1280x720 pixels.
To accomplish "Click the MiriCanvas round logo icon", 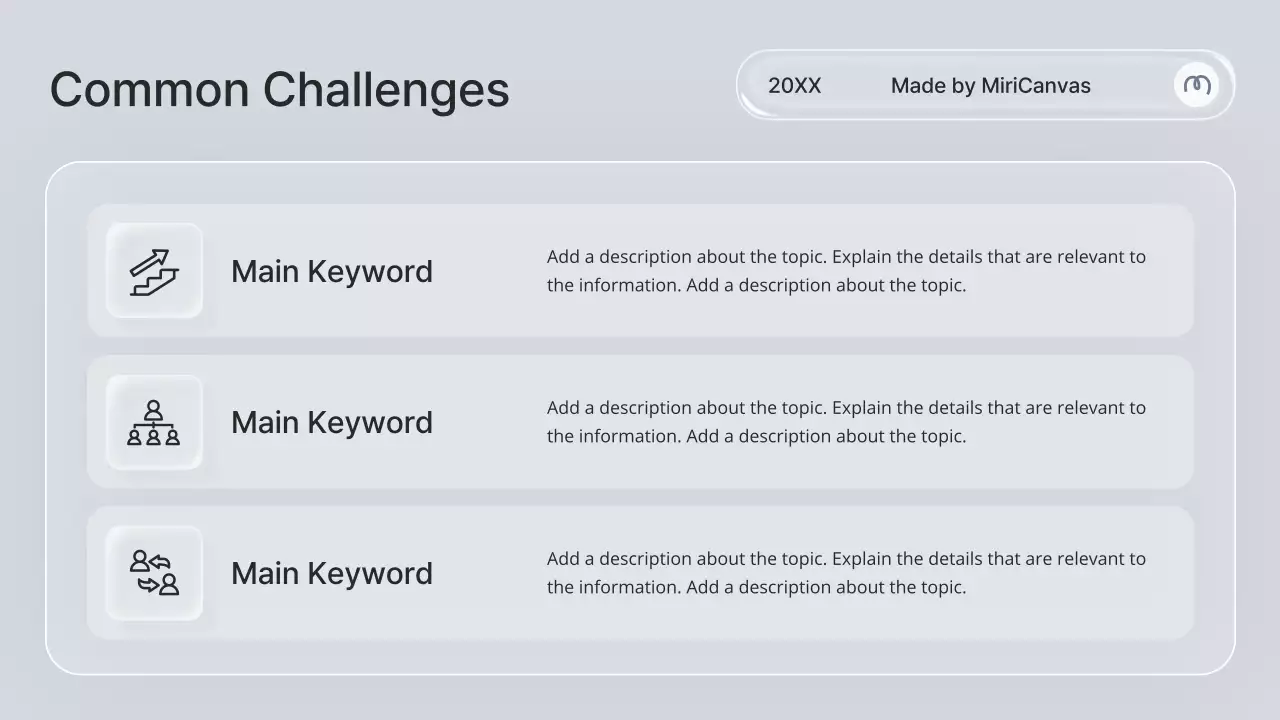I will 1197,85.
